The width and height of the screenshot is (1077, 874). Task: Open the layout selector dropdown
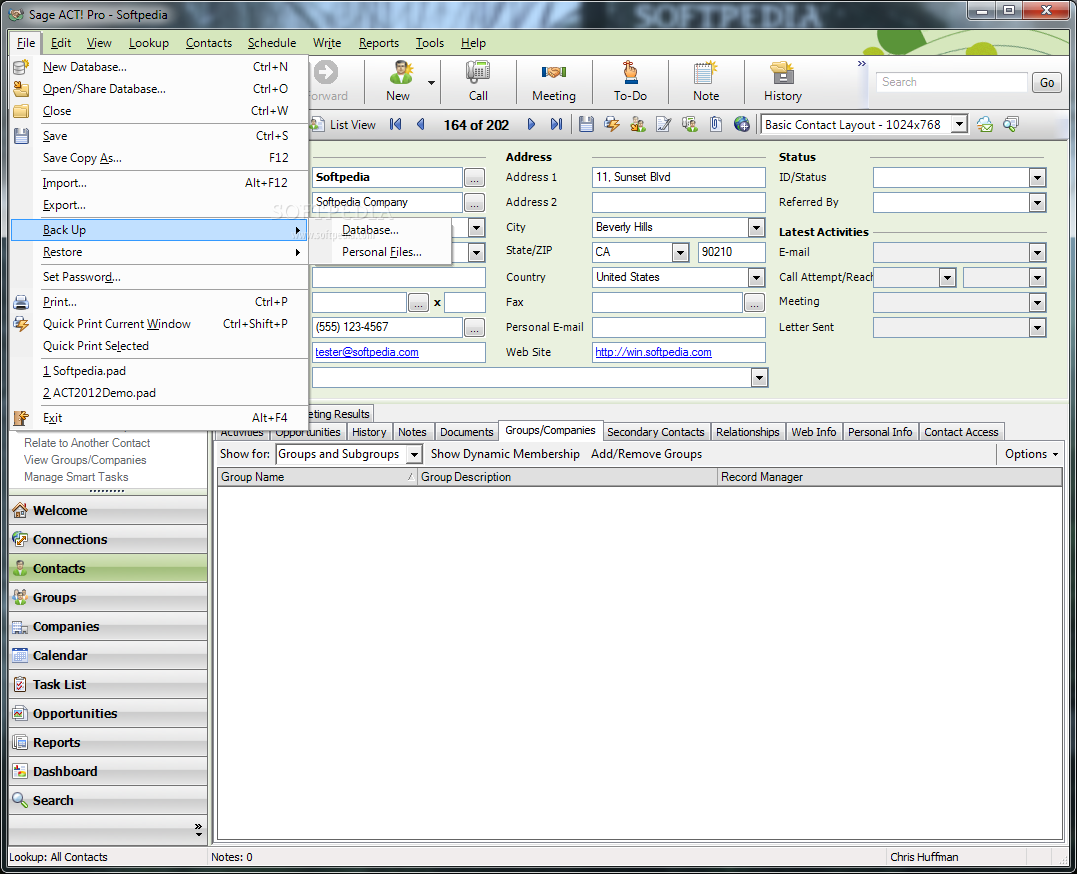pos(960,124)
